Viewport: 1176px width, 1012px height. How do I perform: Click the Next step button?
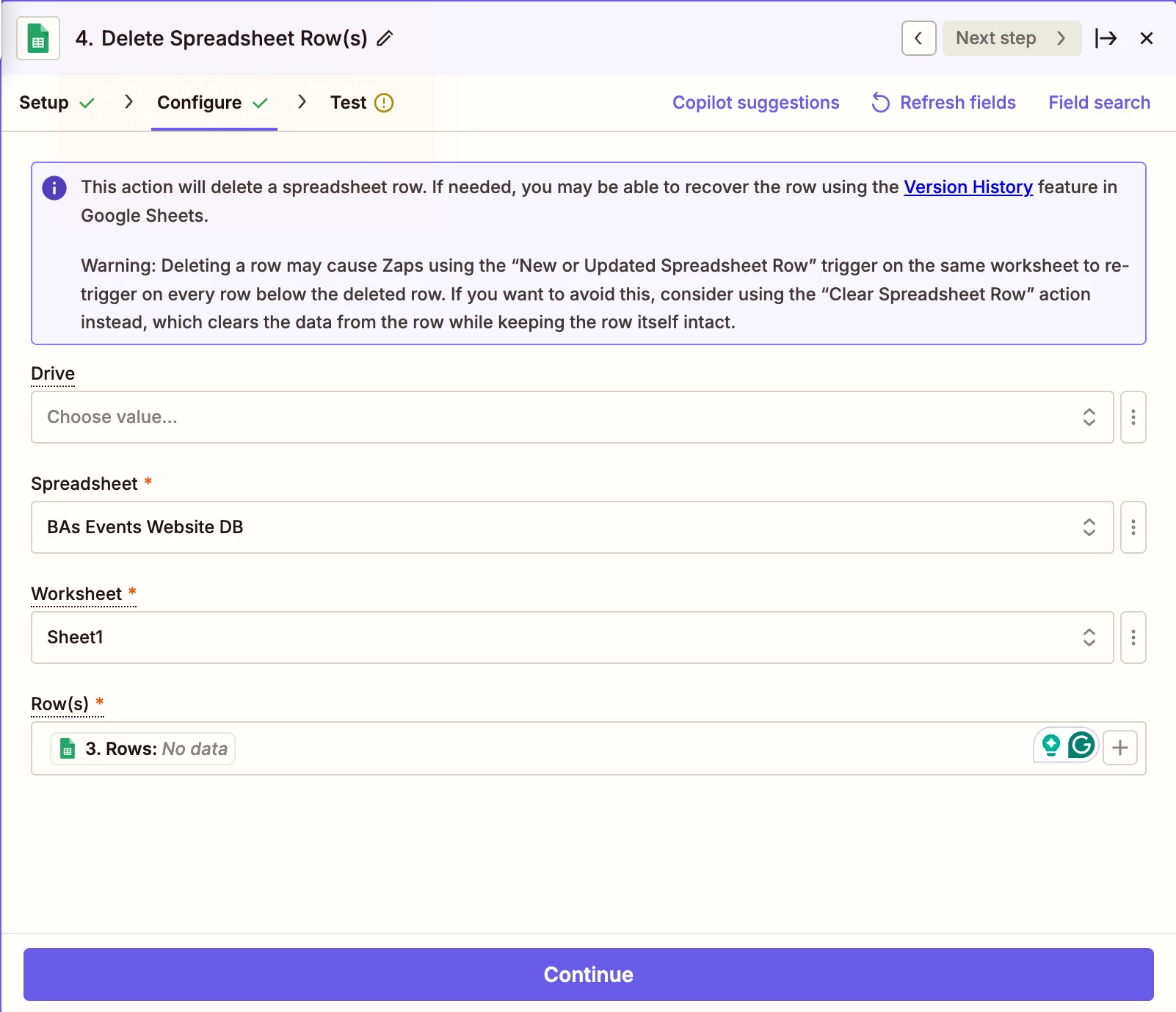1012,38
